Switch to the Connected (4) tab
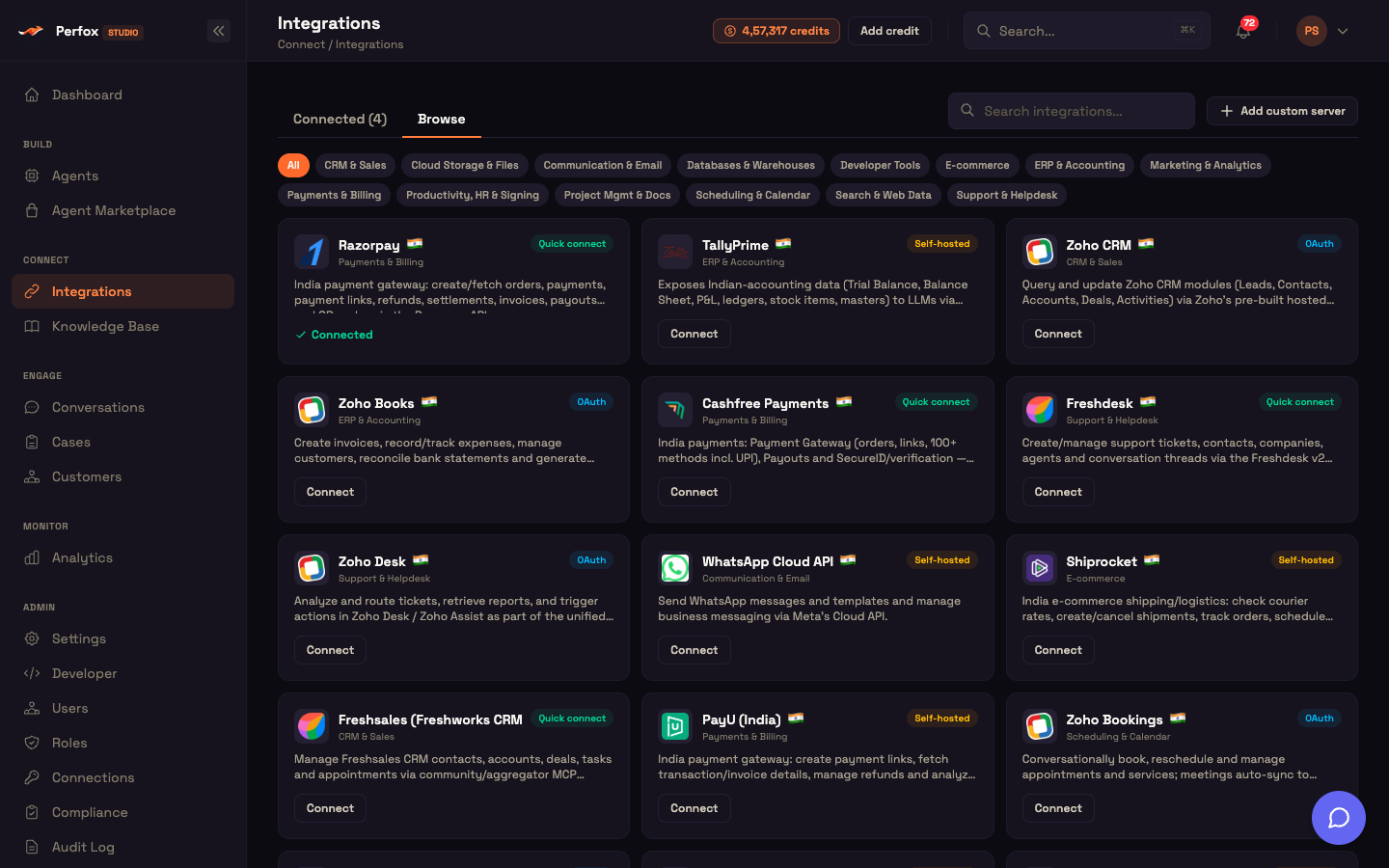The height and width of the screenshot is (868, 1389). pyautogui.click(x=340, y=119)
